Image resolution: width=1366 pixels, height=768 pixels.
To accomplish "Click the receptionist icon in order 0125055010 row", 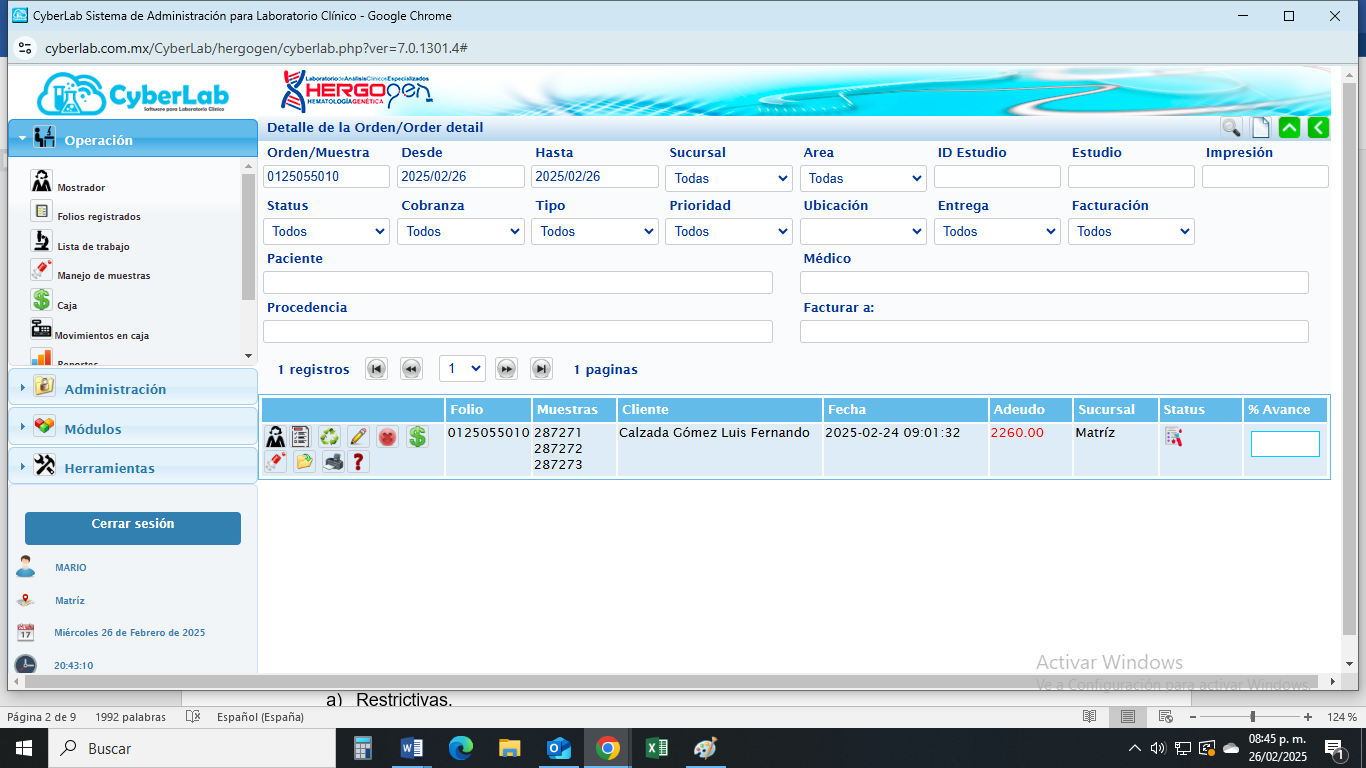I will (x=275, y=437).
